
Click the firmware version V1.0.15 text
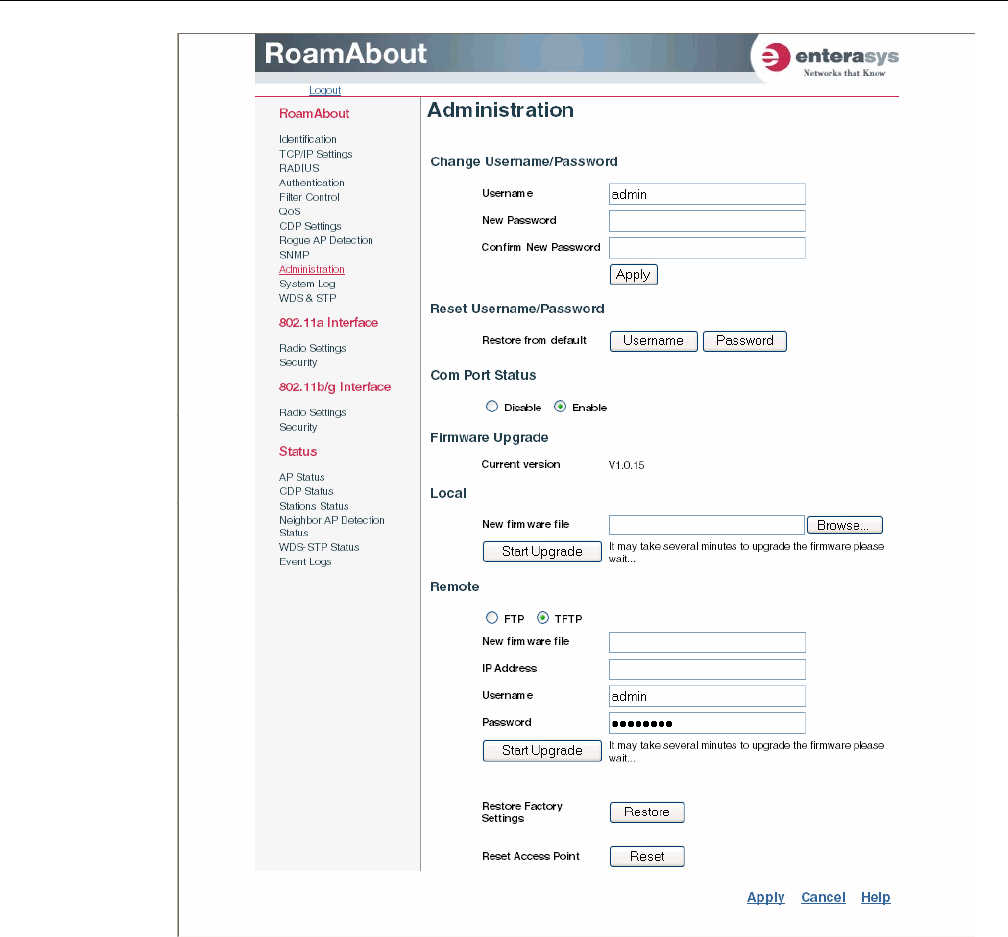tap(626, 465)
